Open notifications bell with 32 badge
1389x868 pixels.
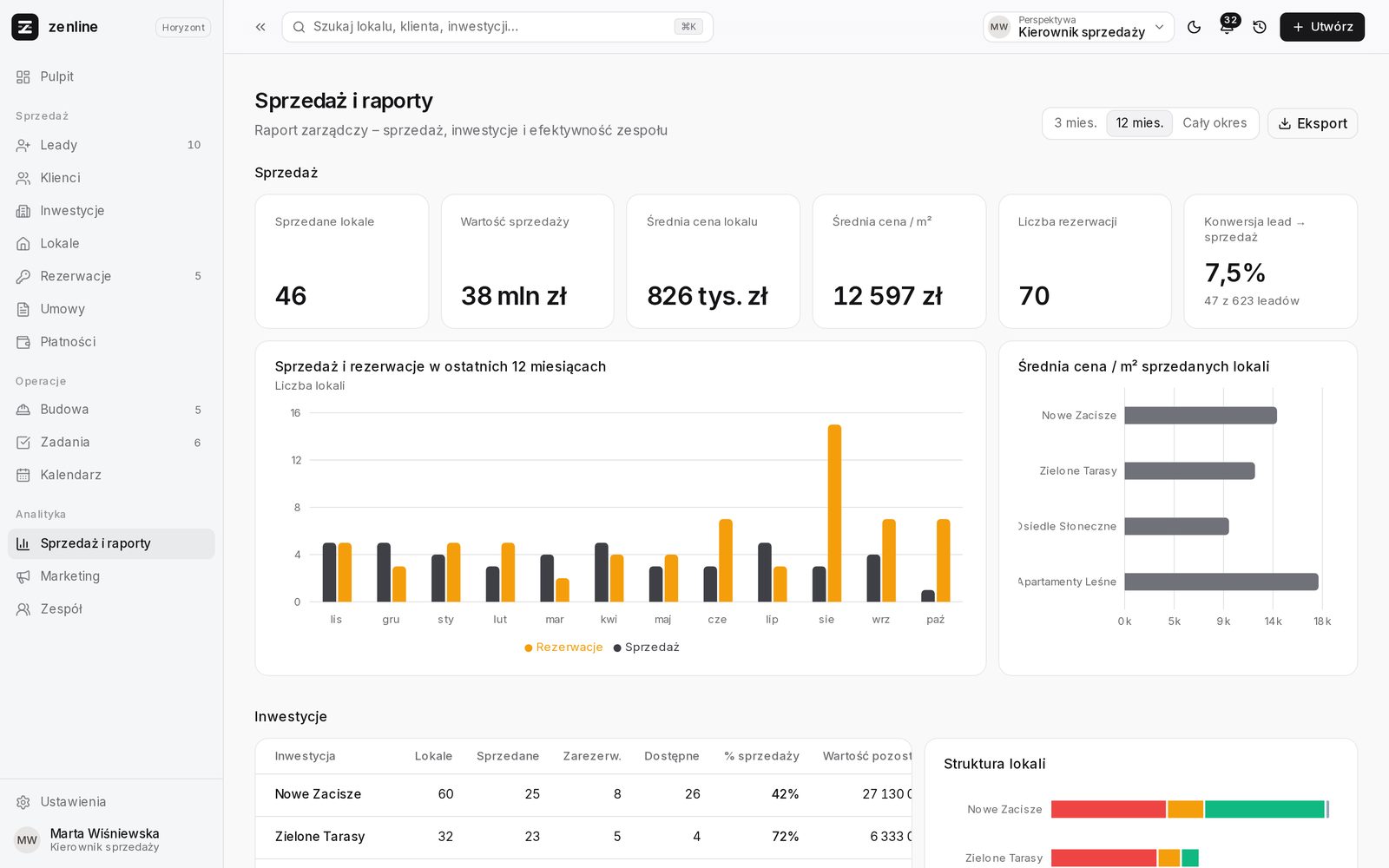1227,27
